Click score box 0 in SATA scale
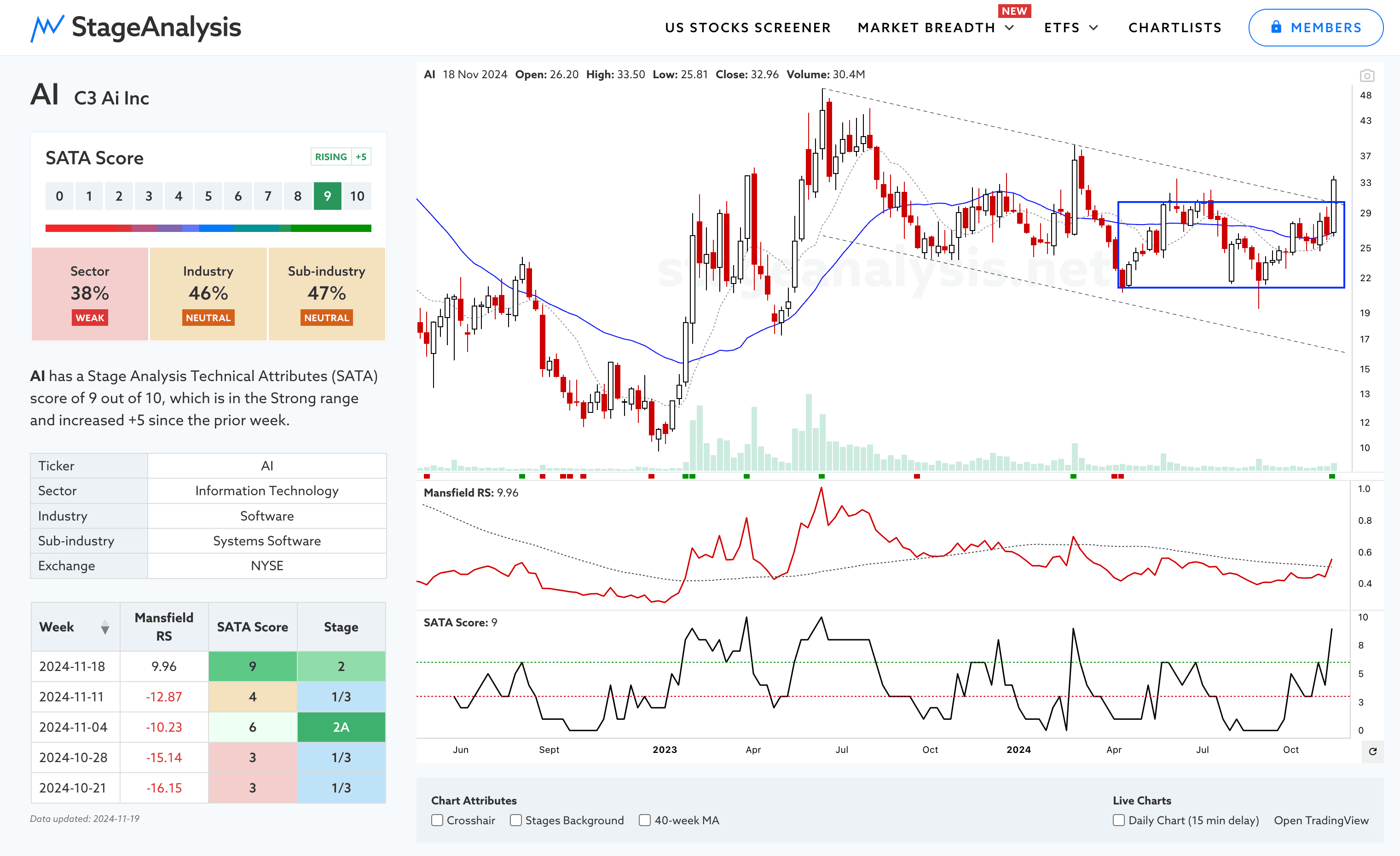1400x856 pixels. [x=59, y=196]
